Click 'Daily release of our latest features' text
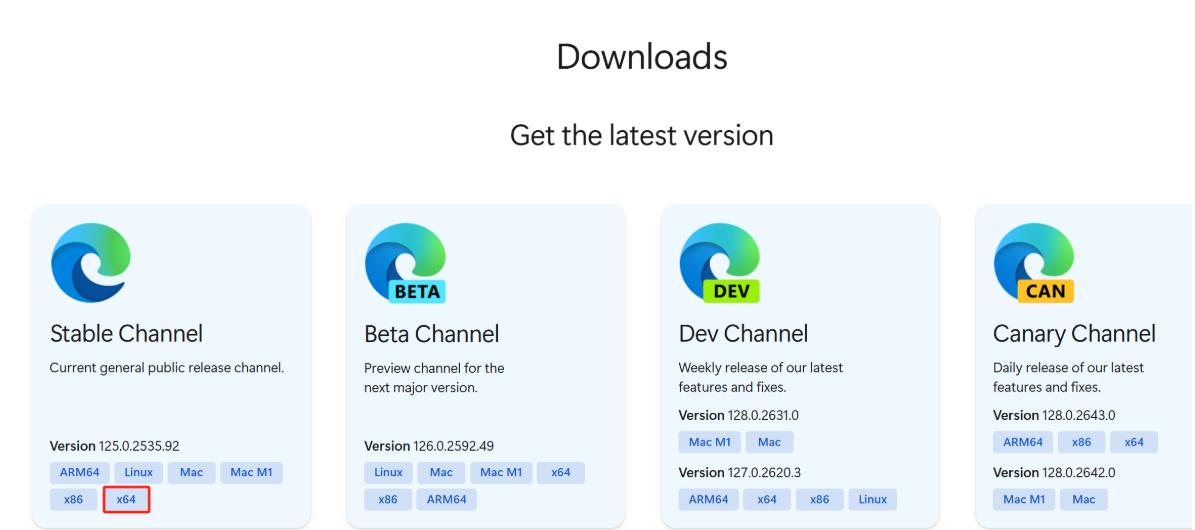 point(1068,377)
